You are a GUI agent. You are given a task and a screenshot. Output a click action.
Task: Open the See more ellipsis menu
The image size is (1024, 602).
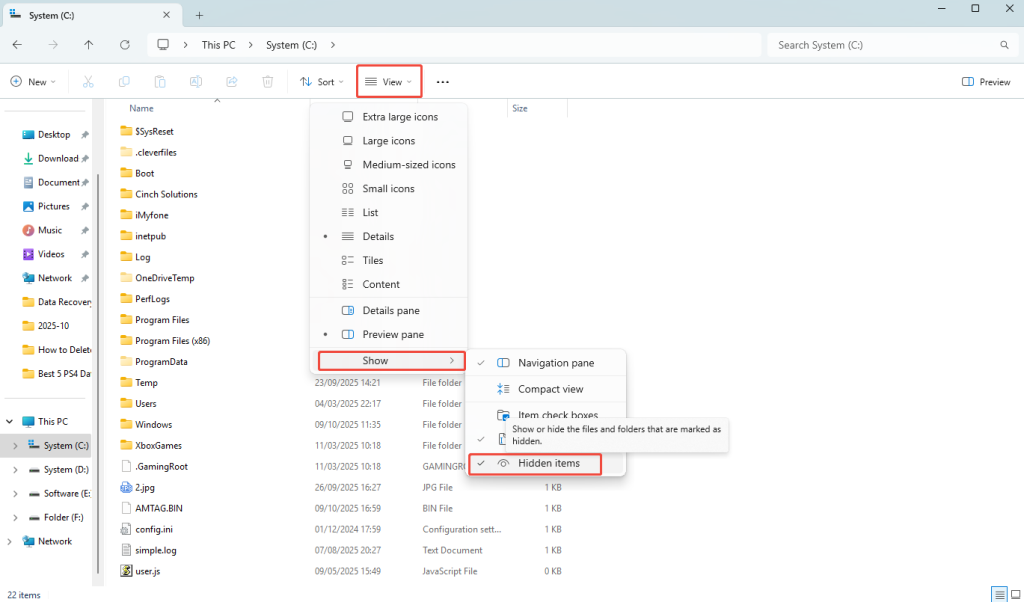pyautogui.click(x=443, y=82)
